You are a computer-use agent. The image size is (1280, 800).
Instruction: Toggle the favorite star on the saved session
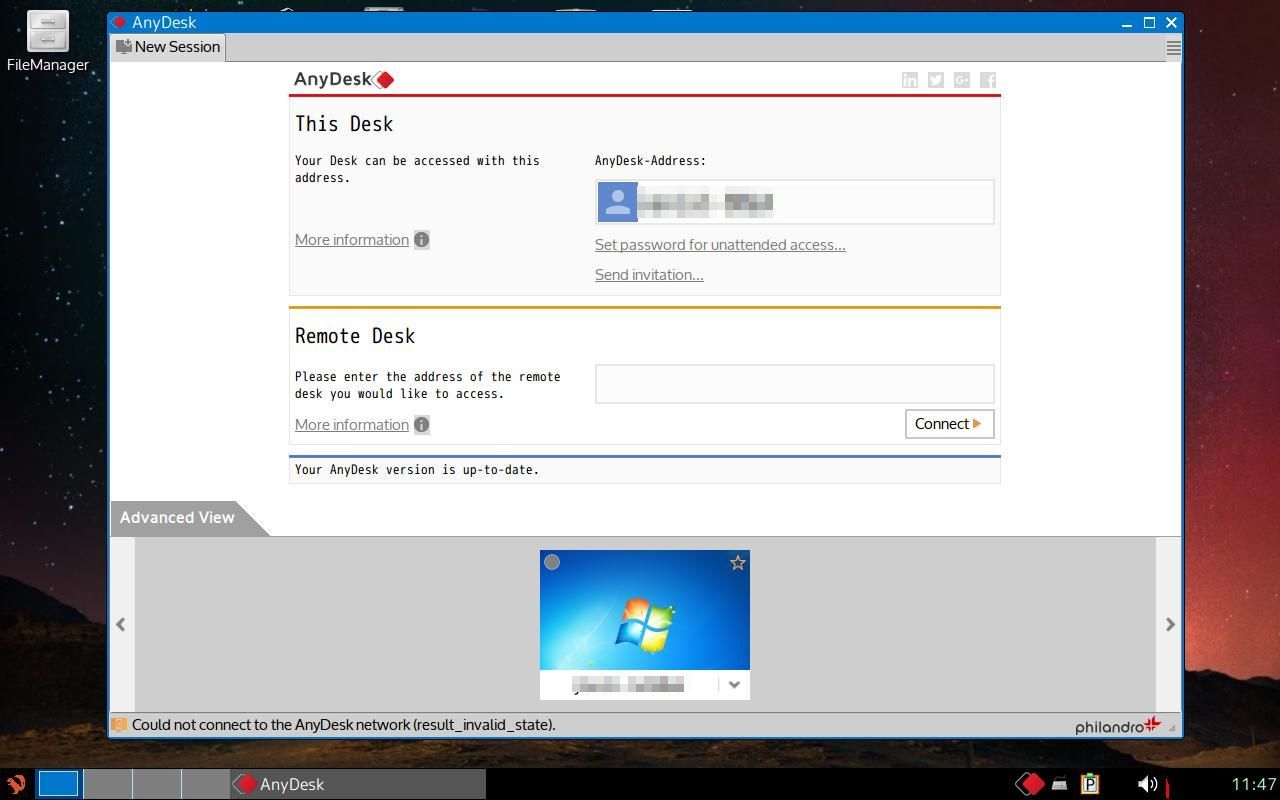point(737,562)
